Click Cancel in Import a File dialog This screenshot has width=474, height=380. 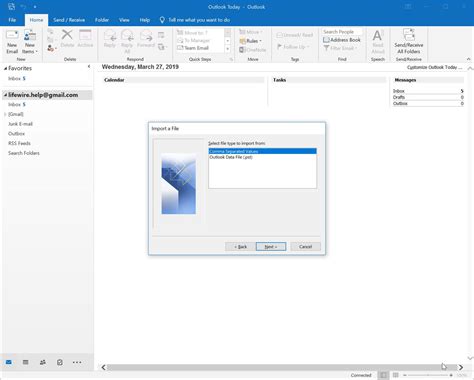[306, 247]
